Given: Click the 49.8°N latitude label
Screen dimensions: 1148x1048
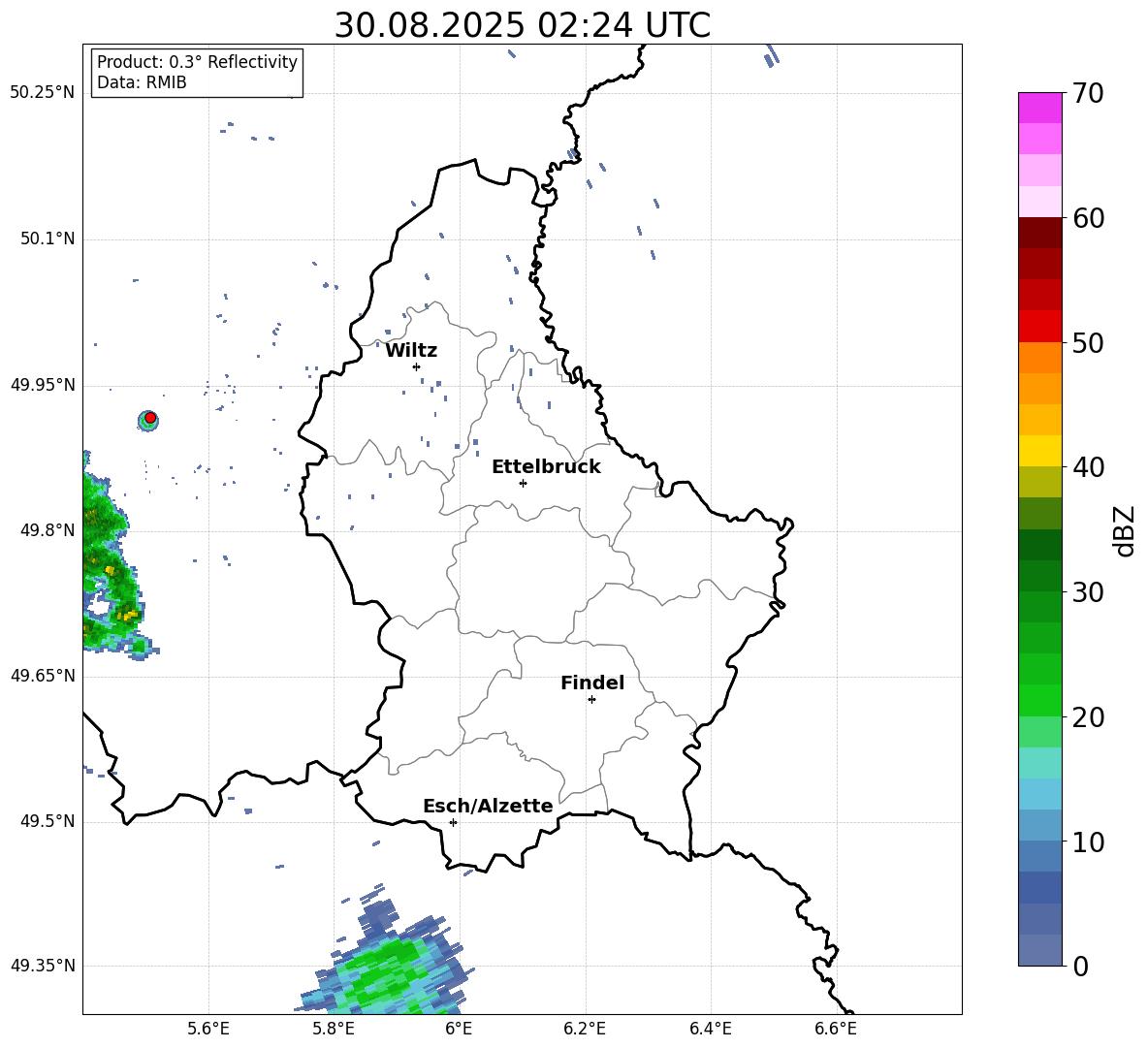Looking at the screenshot, I should tap(48, 530).
